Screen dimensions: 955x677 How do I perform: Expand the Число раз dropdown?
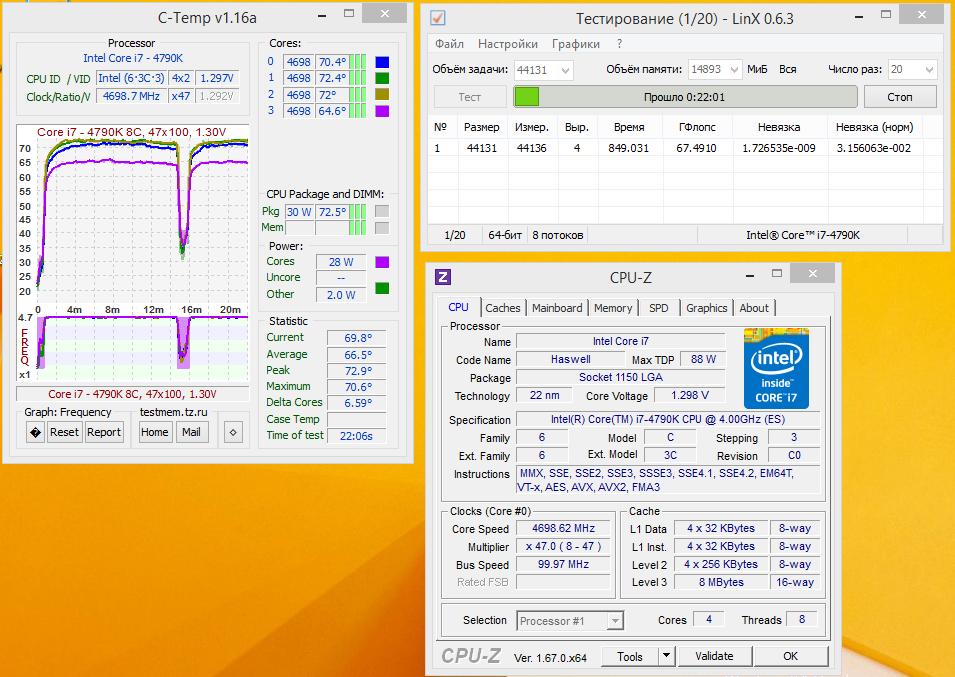pyautogui.click(x=927, y=70)
